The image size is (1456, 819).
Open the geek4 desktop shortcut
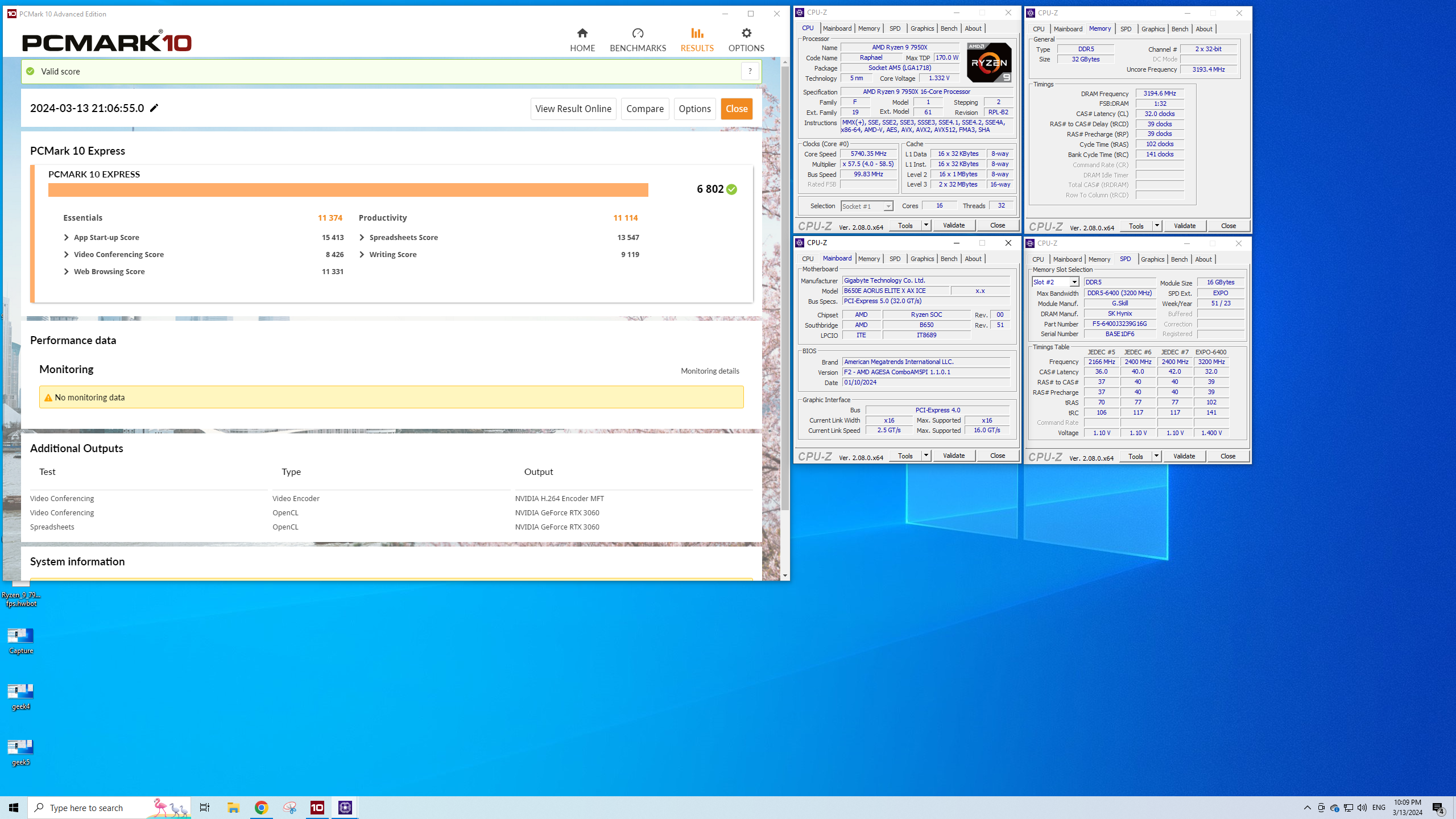click(21, 696)
